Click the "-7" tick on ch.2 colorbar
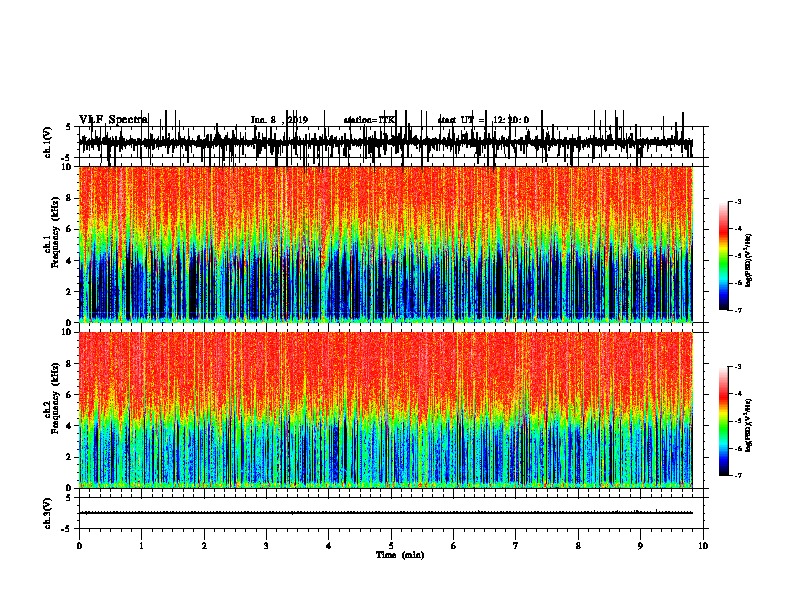Viewport: 792px width, 612px height. point(738,475)
